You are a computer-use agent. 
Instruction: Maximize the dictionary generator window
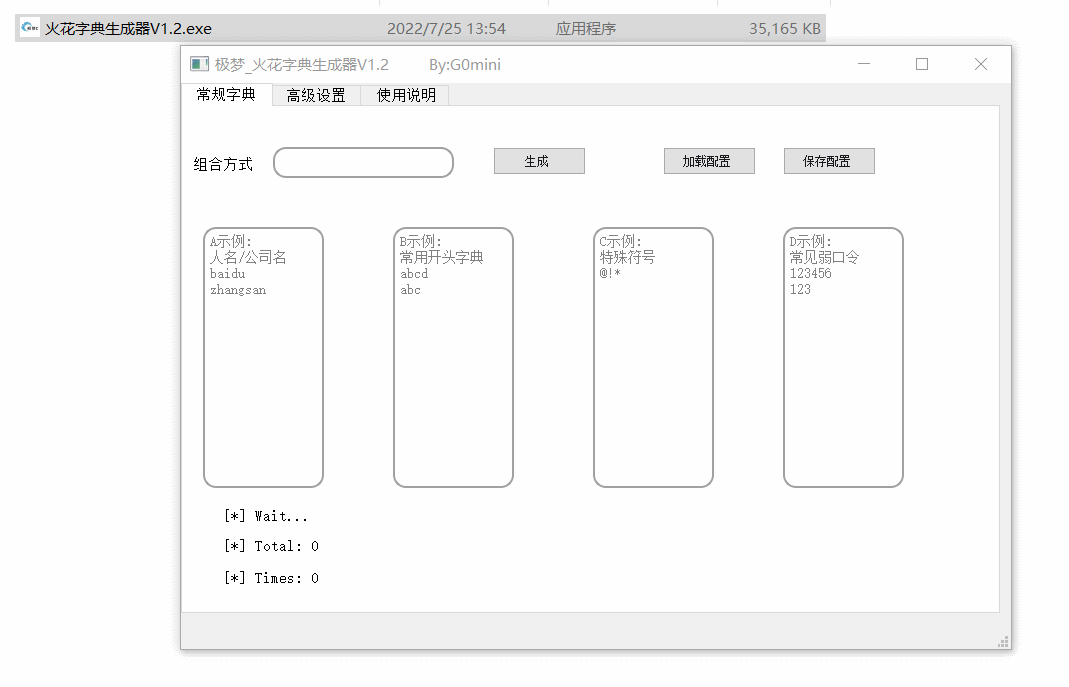click(x=922, y=65)
